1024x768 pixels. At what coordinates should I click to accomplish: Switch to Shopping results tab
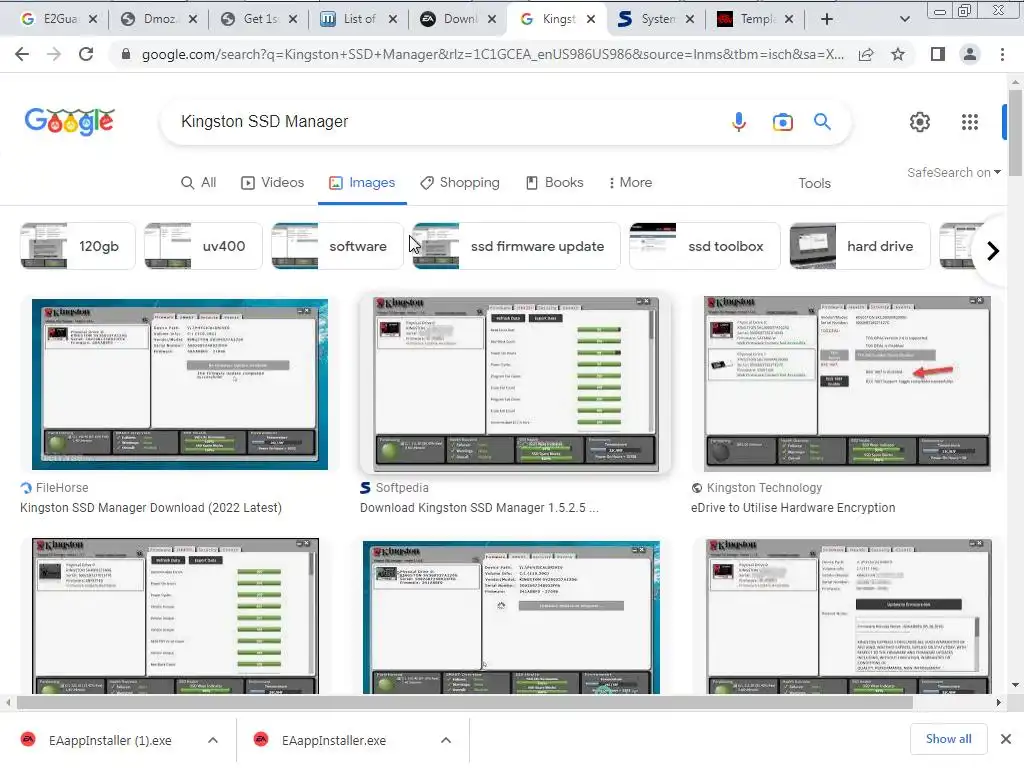pyautogui.click(x=460, y=183)
